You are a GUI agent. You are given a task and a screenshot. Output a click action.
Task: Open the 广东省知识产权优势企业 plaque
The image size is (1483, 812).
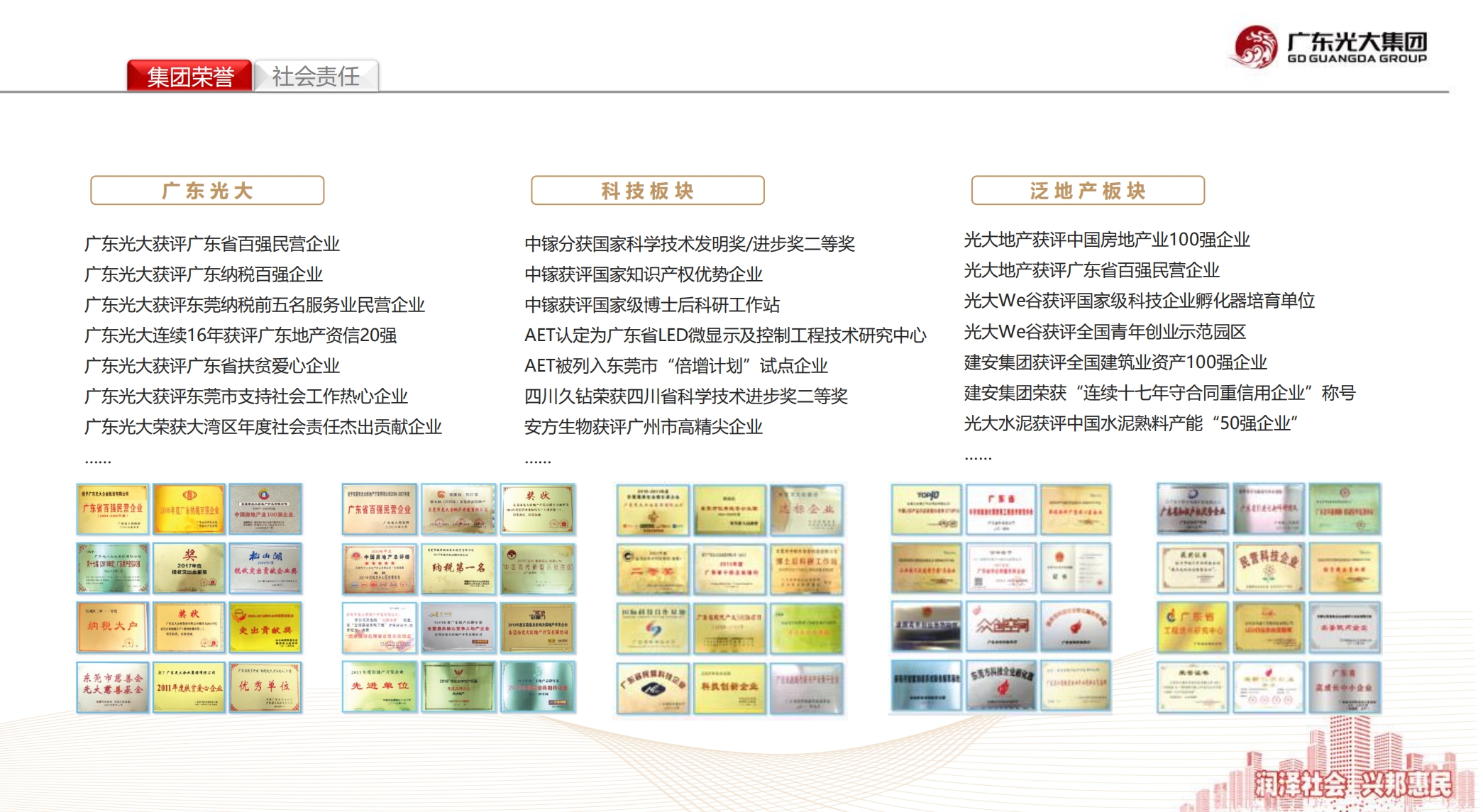(1193, 509)
